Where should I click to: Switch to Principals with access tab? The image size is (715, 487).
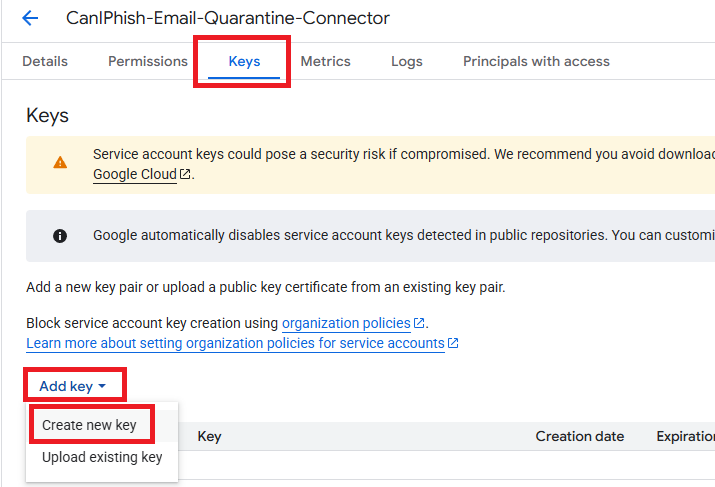point(536,61)
